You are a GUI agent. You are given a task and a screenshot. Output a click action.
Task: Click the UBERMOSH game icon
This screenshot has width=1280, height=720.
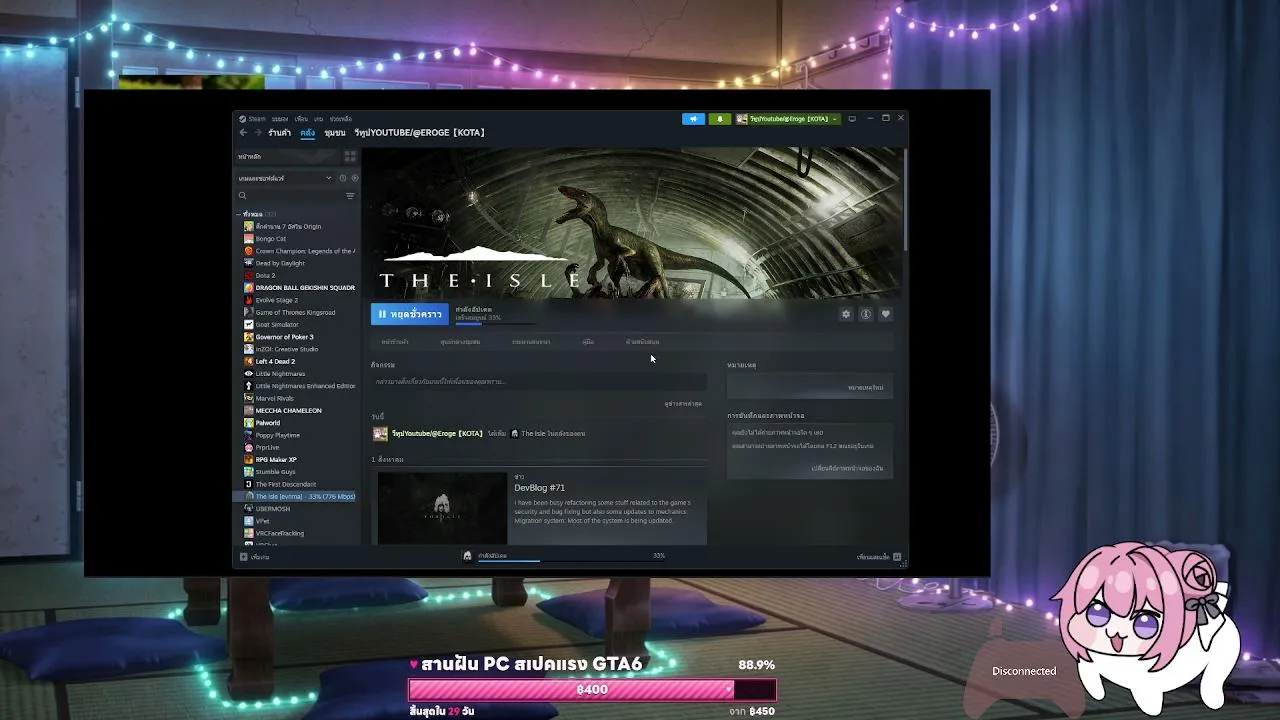[x=249, y=509]
